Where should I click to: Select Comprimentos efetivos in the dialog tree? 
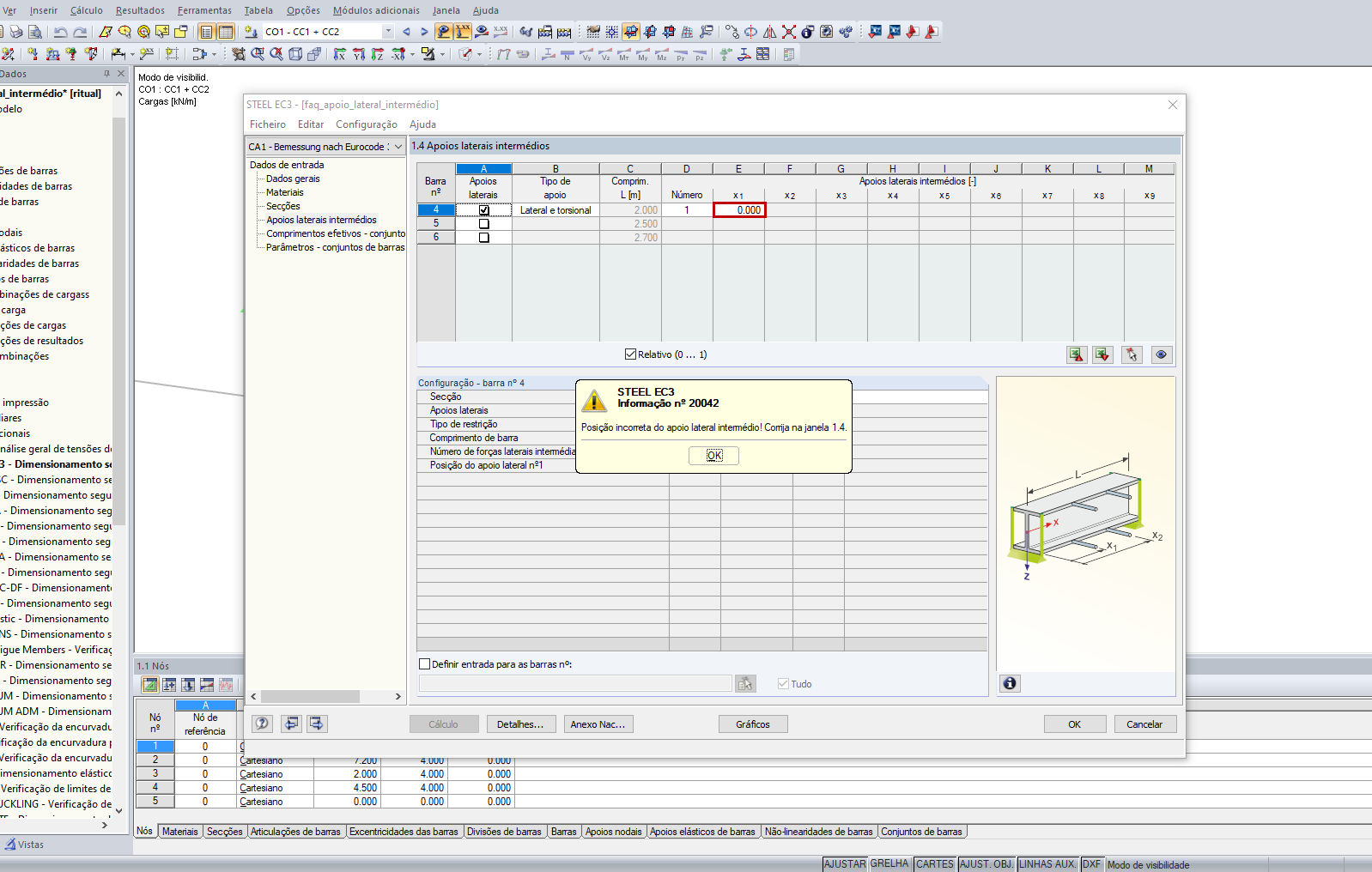336,233
